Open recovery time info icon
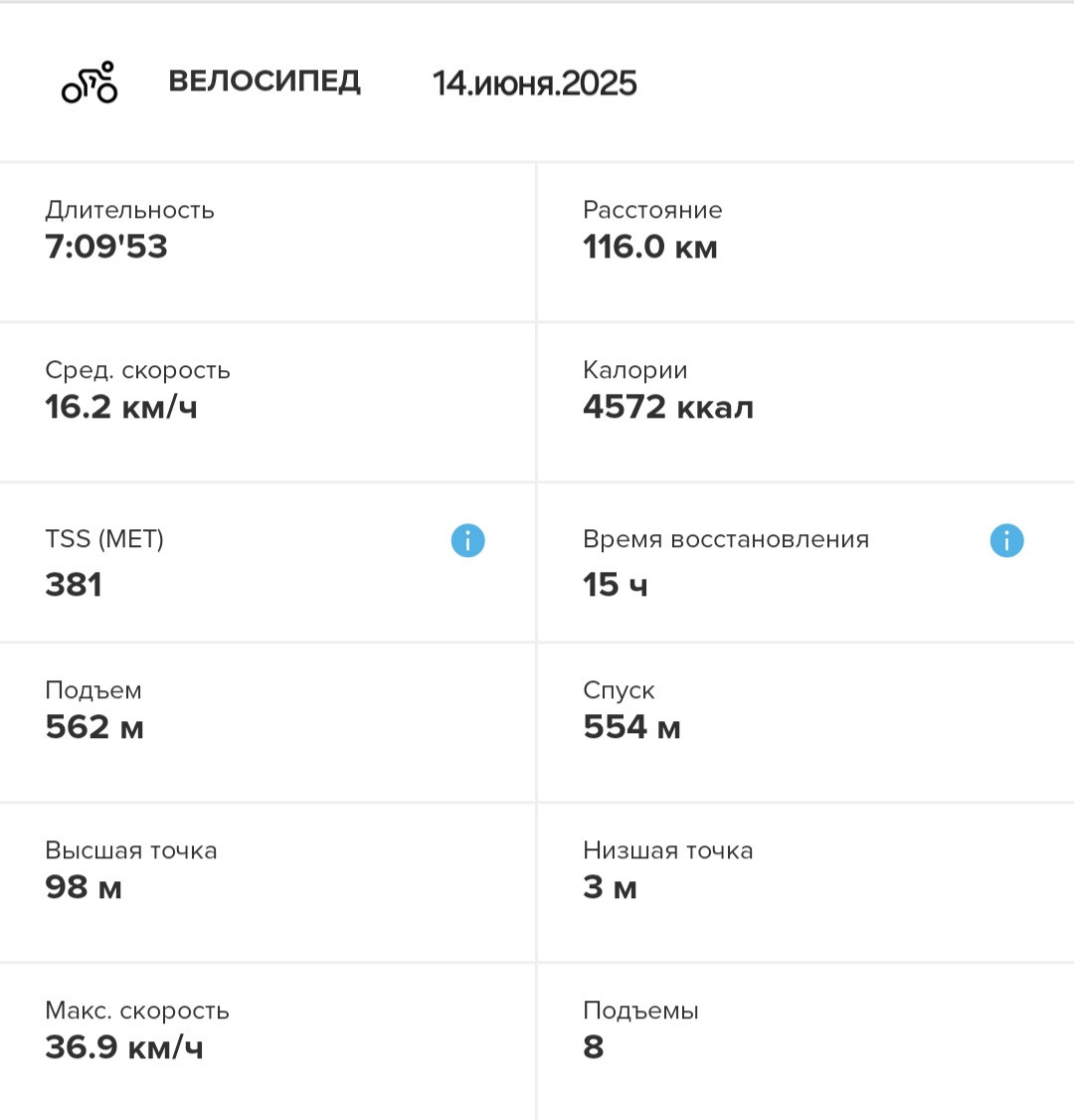The width and height of the screenshot is (1074, 1120). pos(1006,540)
